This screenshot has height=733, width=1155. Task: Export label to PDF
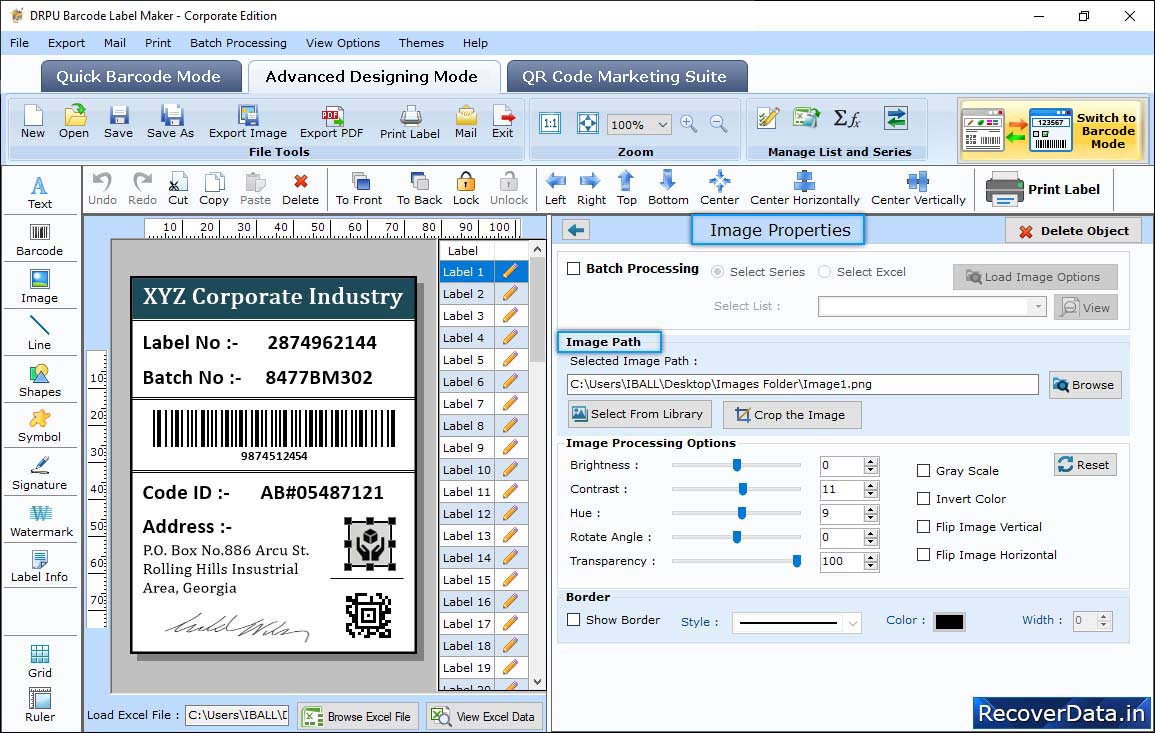click(331, 122)
